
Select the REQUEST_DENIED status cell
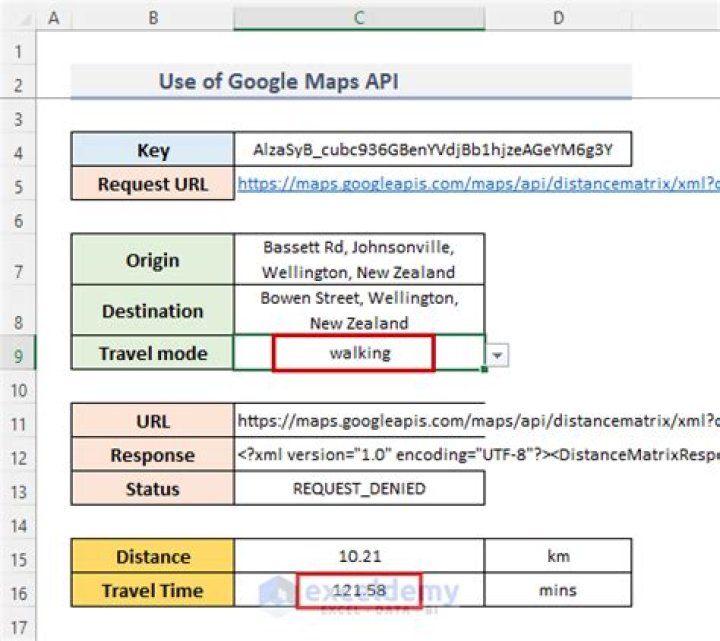[x=359, y=489]
